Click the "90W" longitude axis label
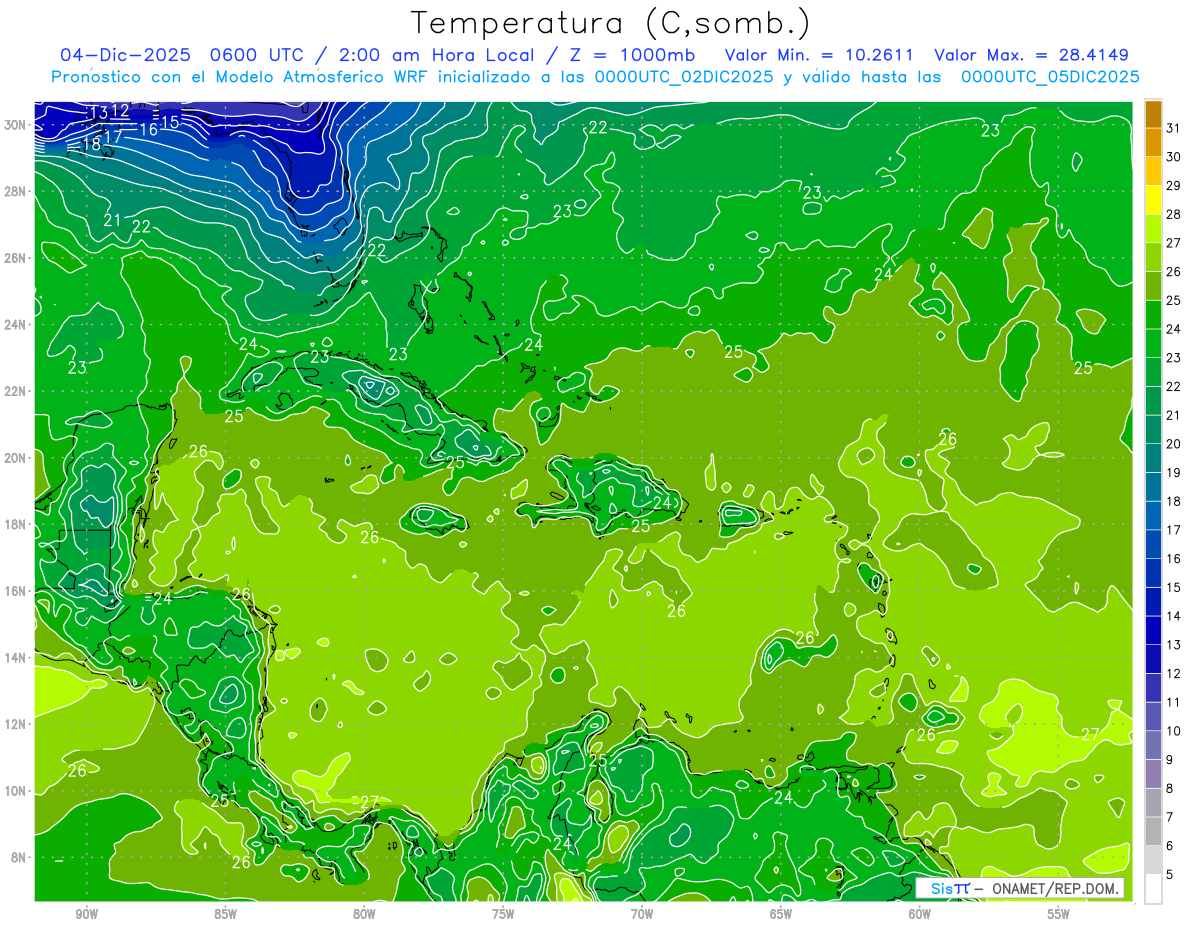Image resolution: width=1200 pixels, height=927 pixels. click(x=87, y=914)
